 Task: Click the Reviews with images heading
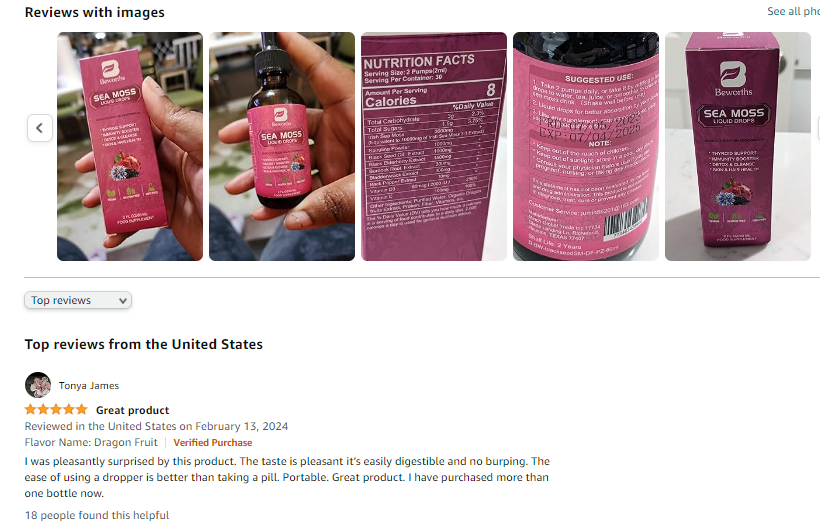click(95, 13)
